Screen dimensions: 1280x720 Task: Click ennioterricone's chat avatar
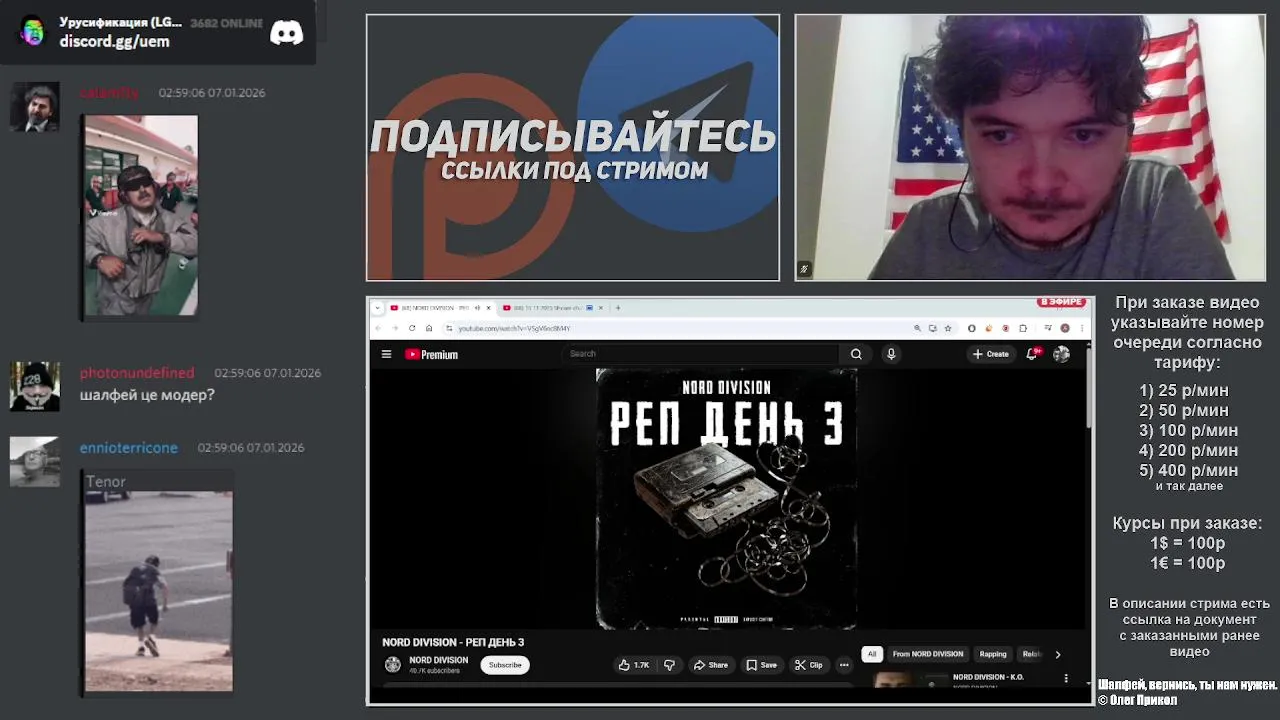[35, 462]
